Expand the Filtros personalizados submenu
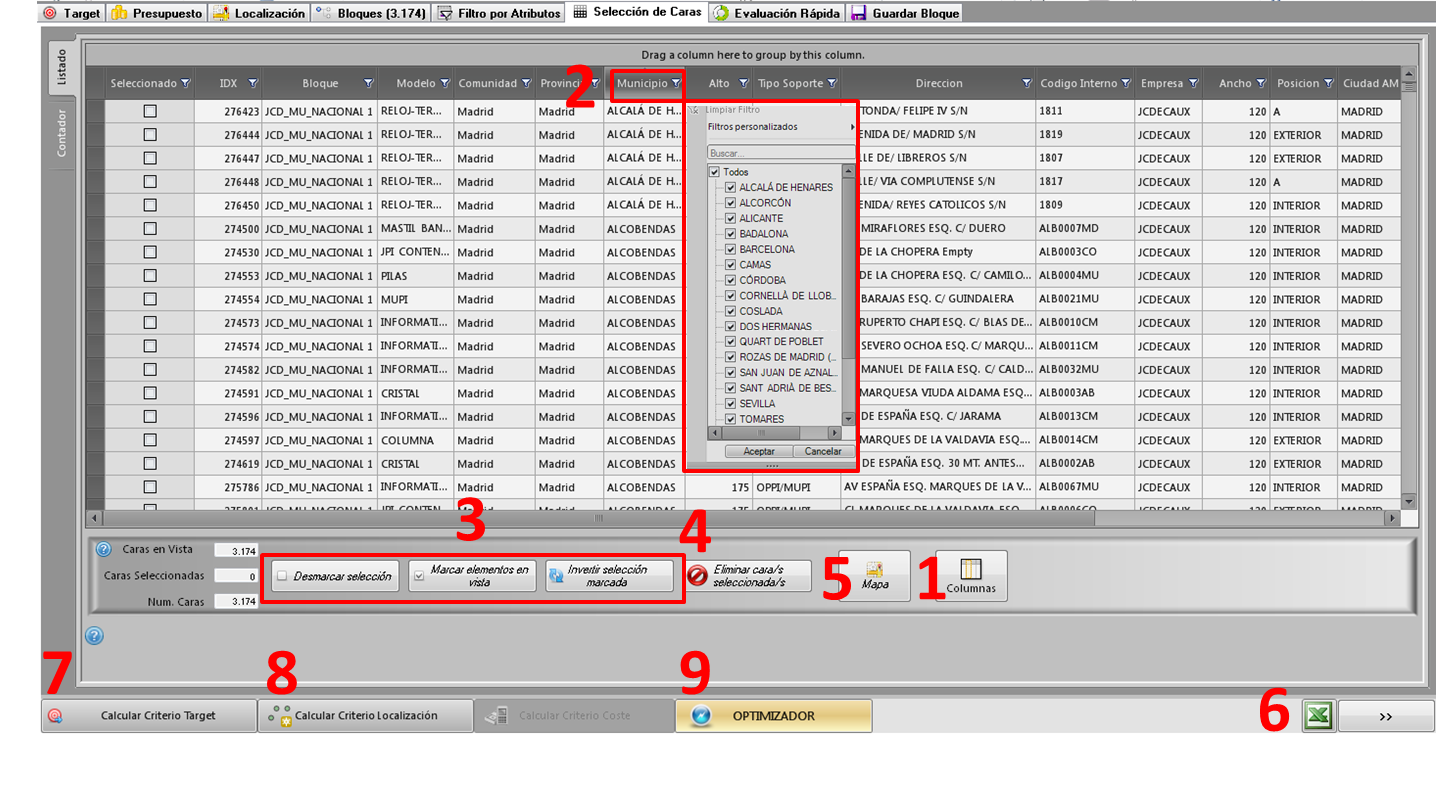Image resolution: width=1436 pixels, height=789 pixels. [780, 127]
